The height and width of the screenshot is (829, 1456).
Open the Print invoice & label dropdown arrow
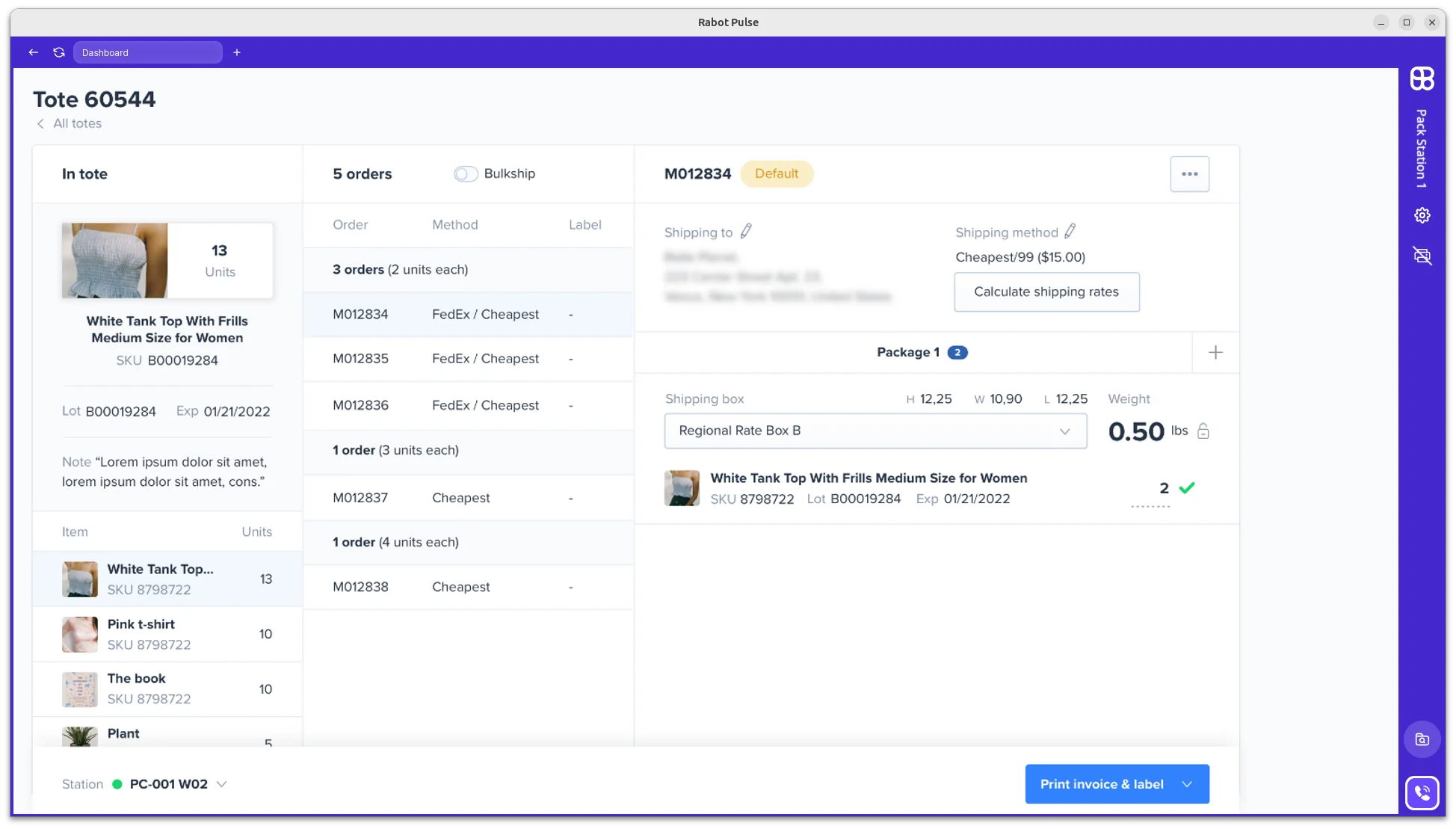[1187, 784]
